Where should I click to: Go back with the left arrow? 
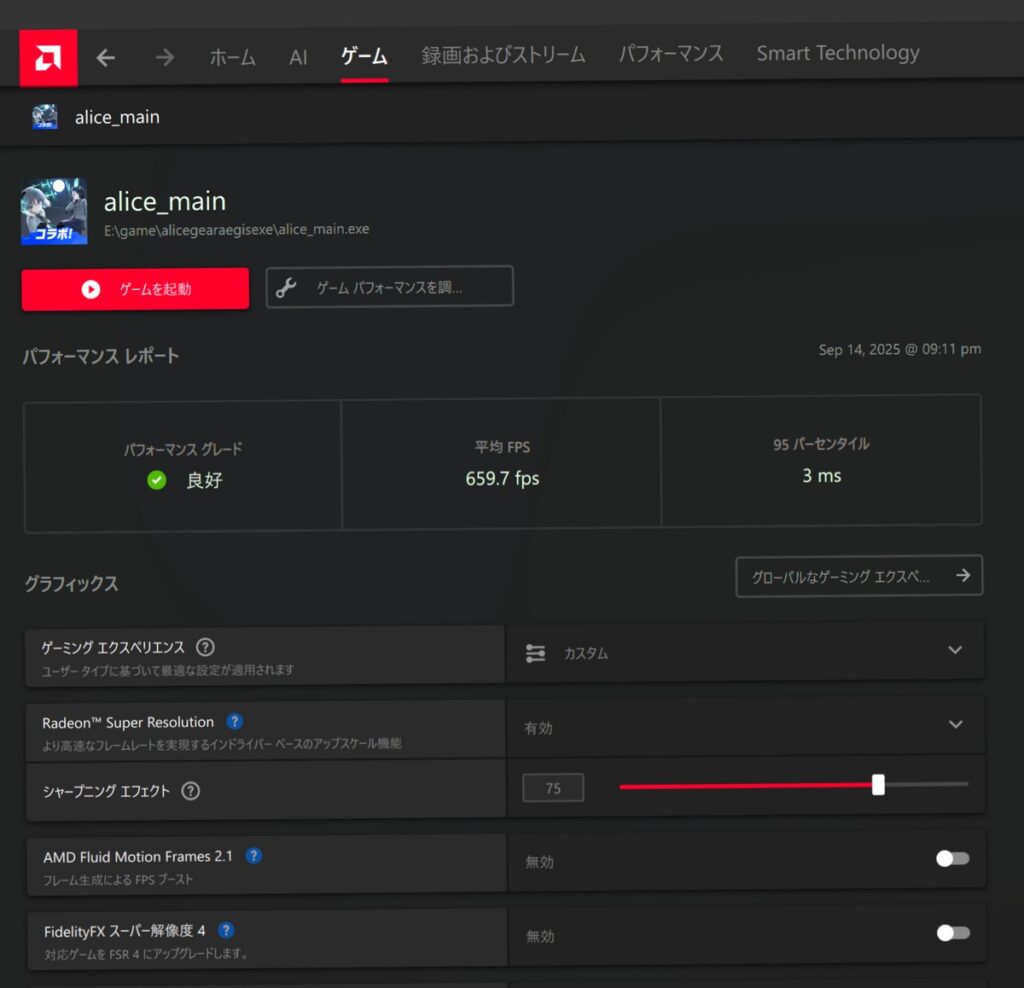click(x=106, y=58)
